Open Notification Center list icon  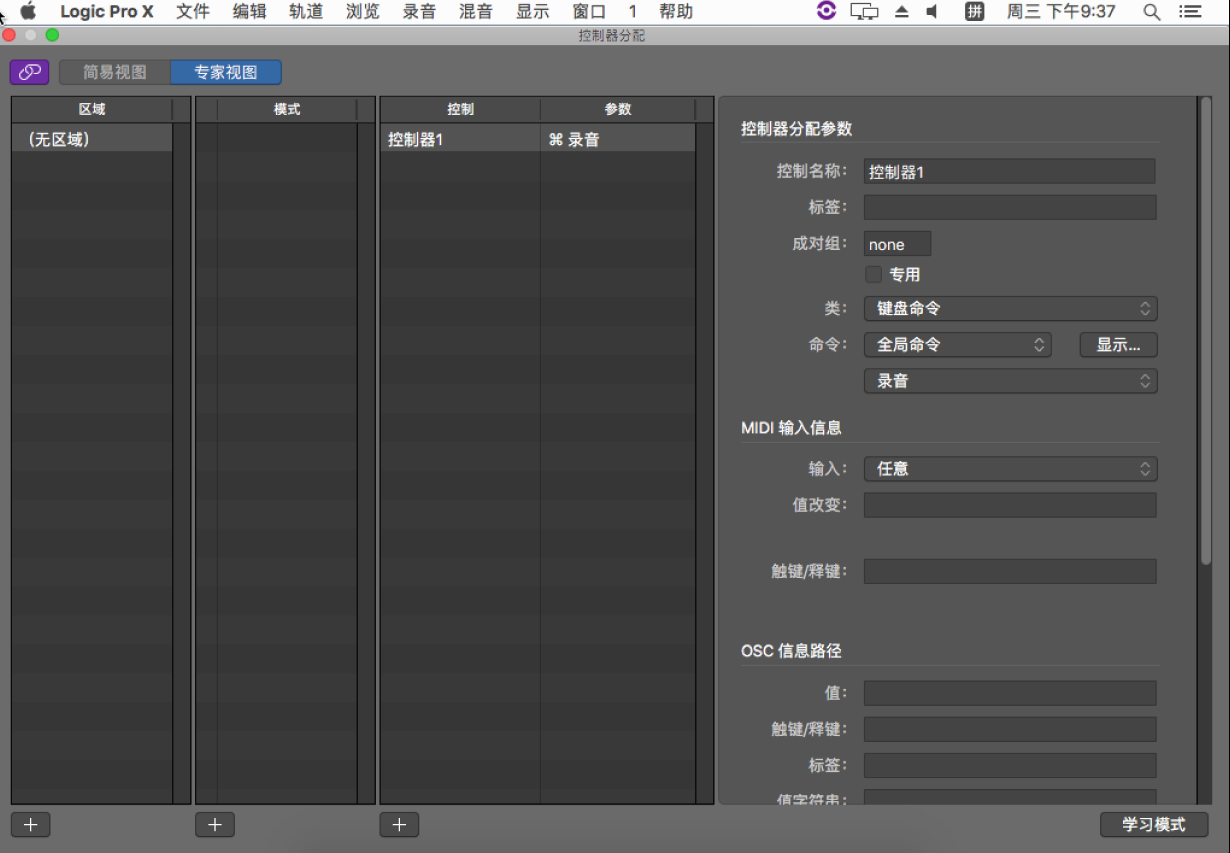[1190, 12]
